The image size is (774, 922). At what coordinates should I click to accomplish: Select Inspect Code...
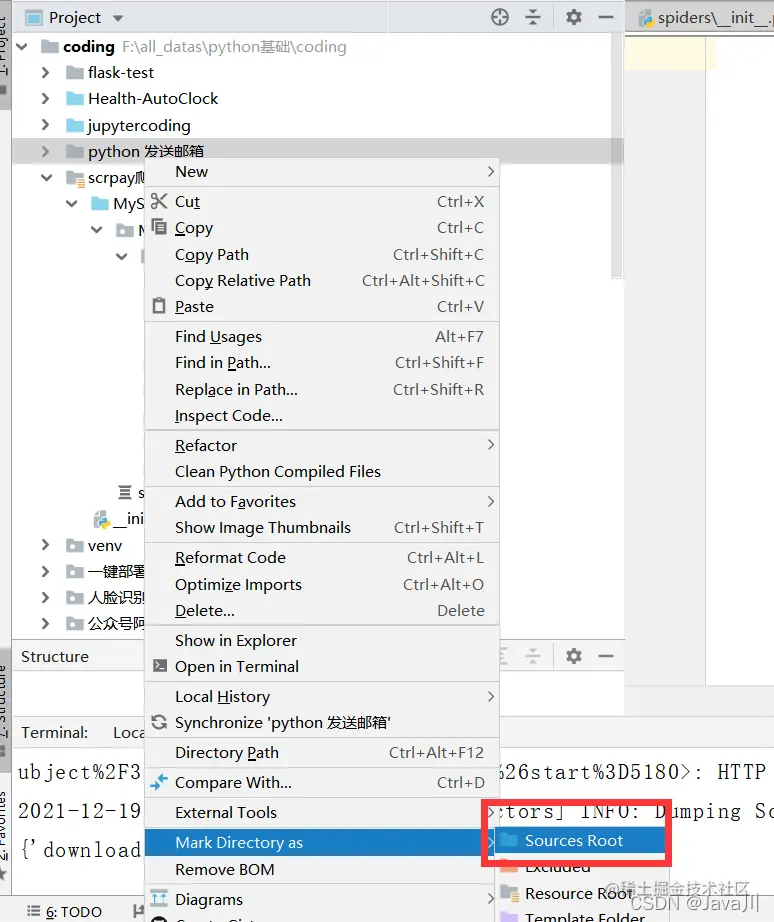coord(322,416)
